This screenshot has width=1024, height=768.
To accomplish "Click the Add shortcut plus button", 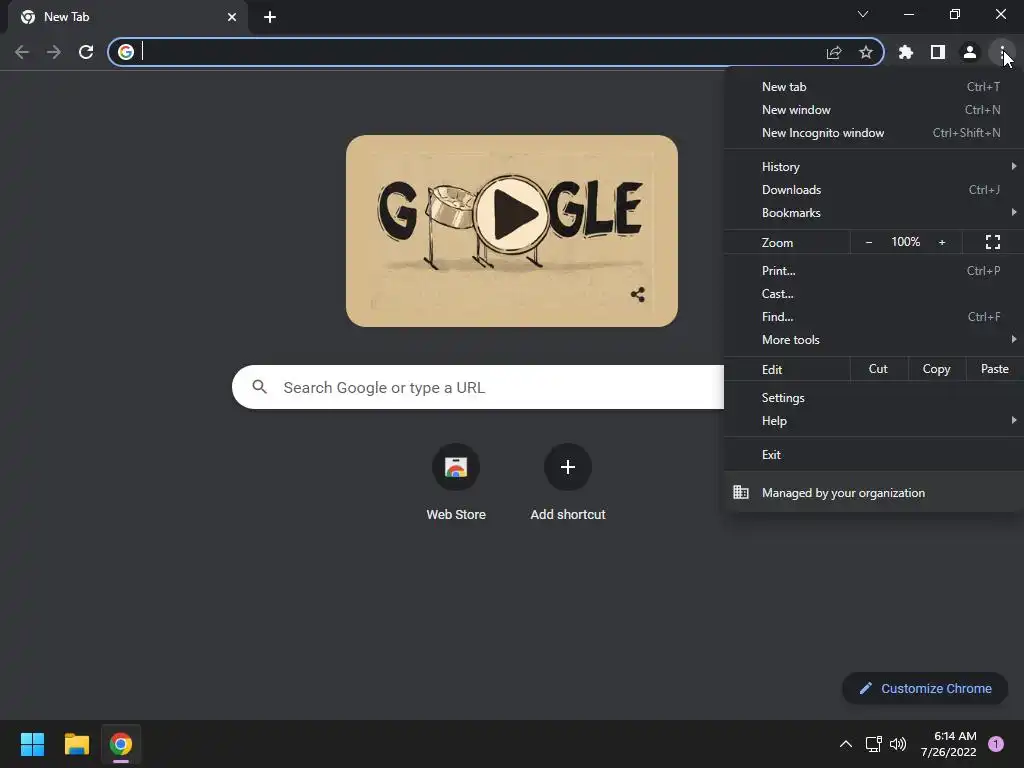I will point(568,467).
